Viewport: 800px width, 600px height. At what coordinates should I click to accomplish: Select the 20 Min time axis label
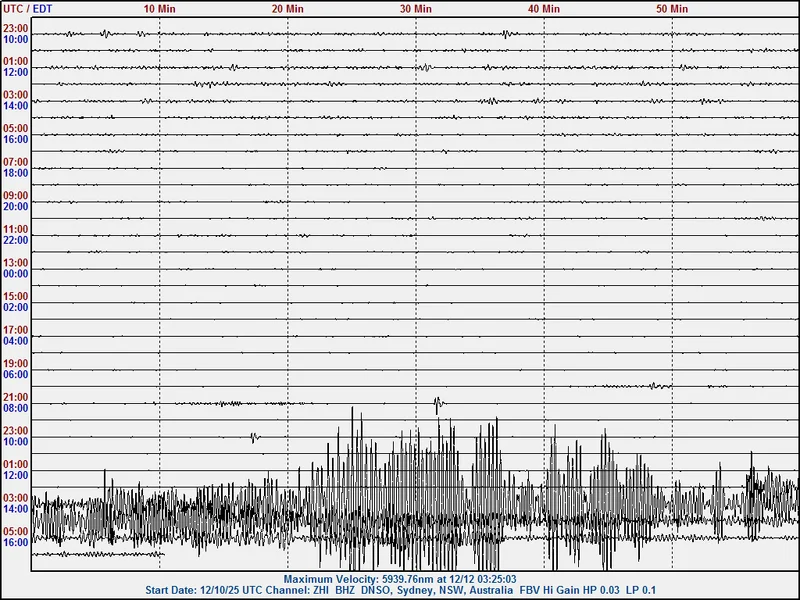click(287, 8)
